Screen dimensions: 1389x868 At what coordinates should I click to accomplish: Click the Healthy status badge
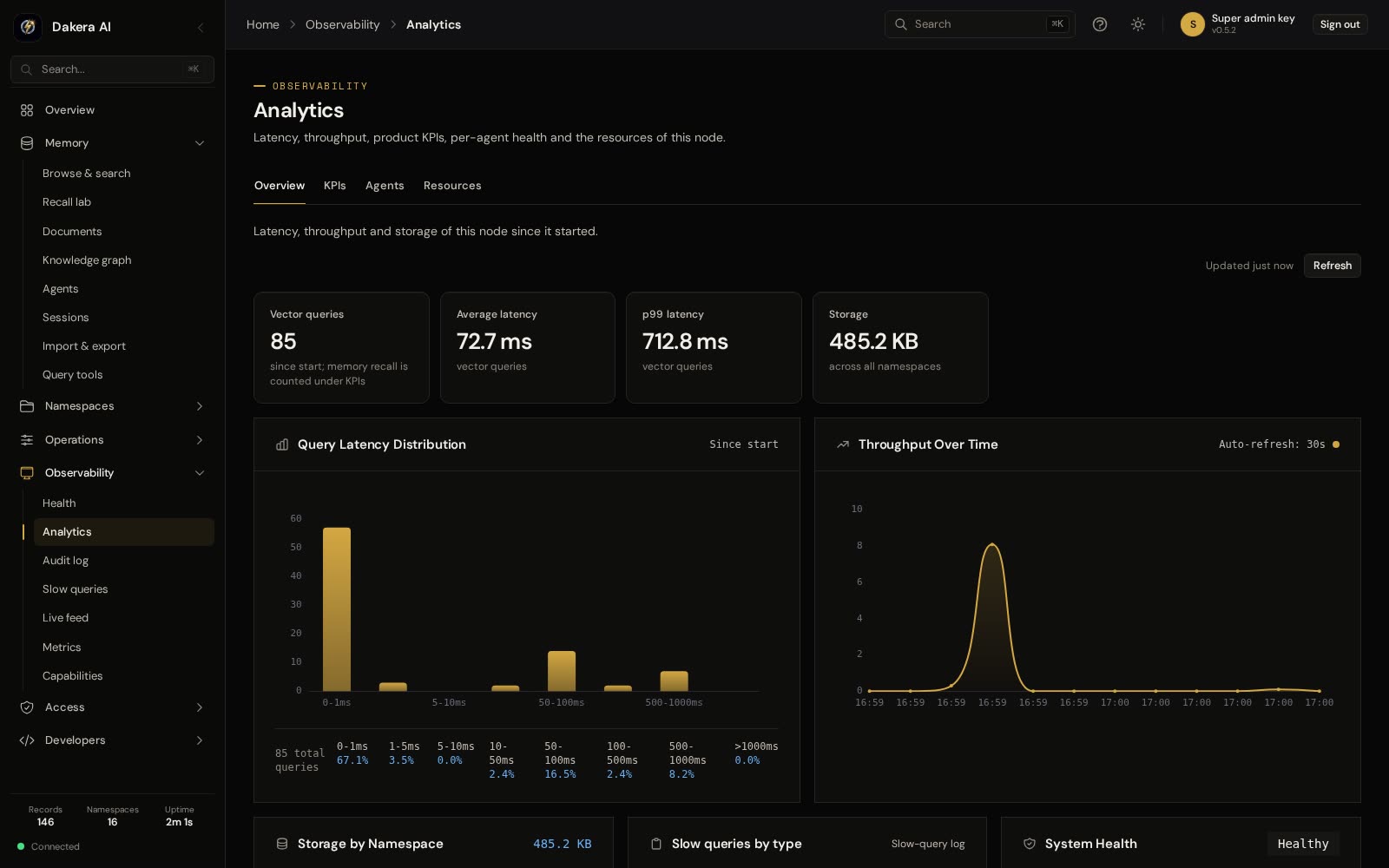pyautogui.click(x=1303, y=844)
